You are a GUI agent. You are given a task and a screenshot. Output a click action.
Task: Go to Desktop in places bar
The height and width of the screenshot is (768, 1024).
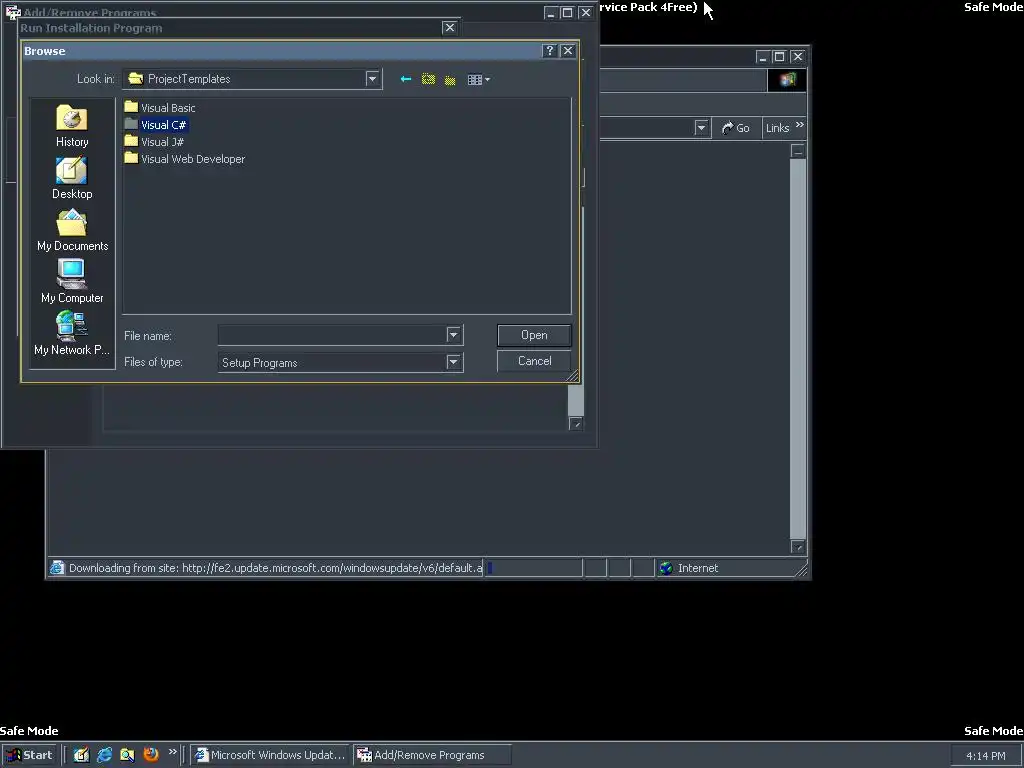tap(72, 178)
